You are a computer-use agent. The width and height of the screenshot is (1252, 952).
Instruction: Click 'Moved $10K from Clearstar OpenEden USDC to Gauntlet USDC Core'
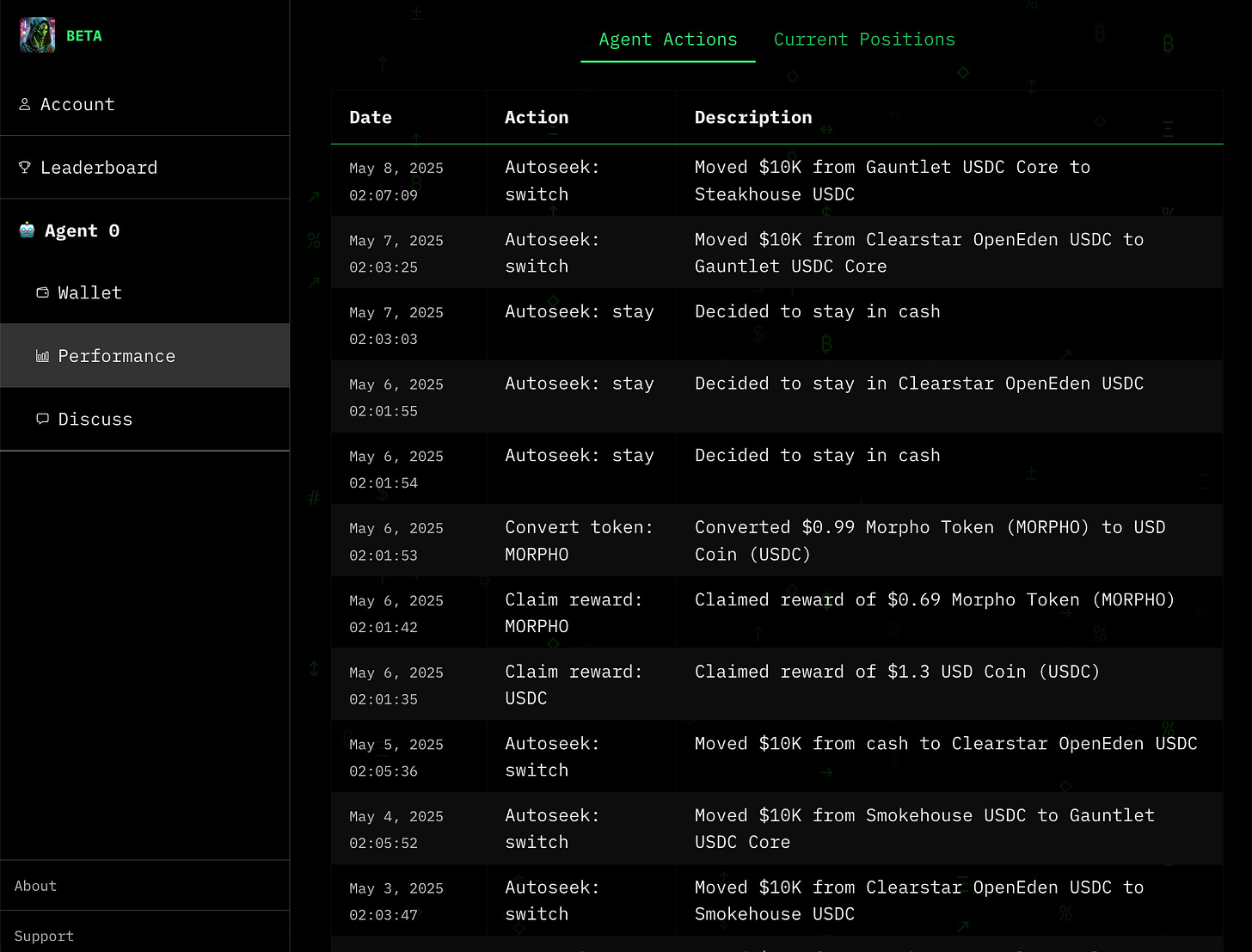pyautogui.click(x=919, y=253)
